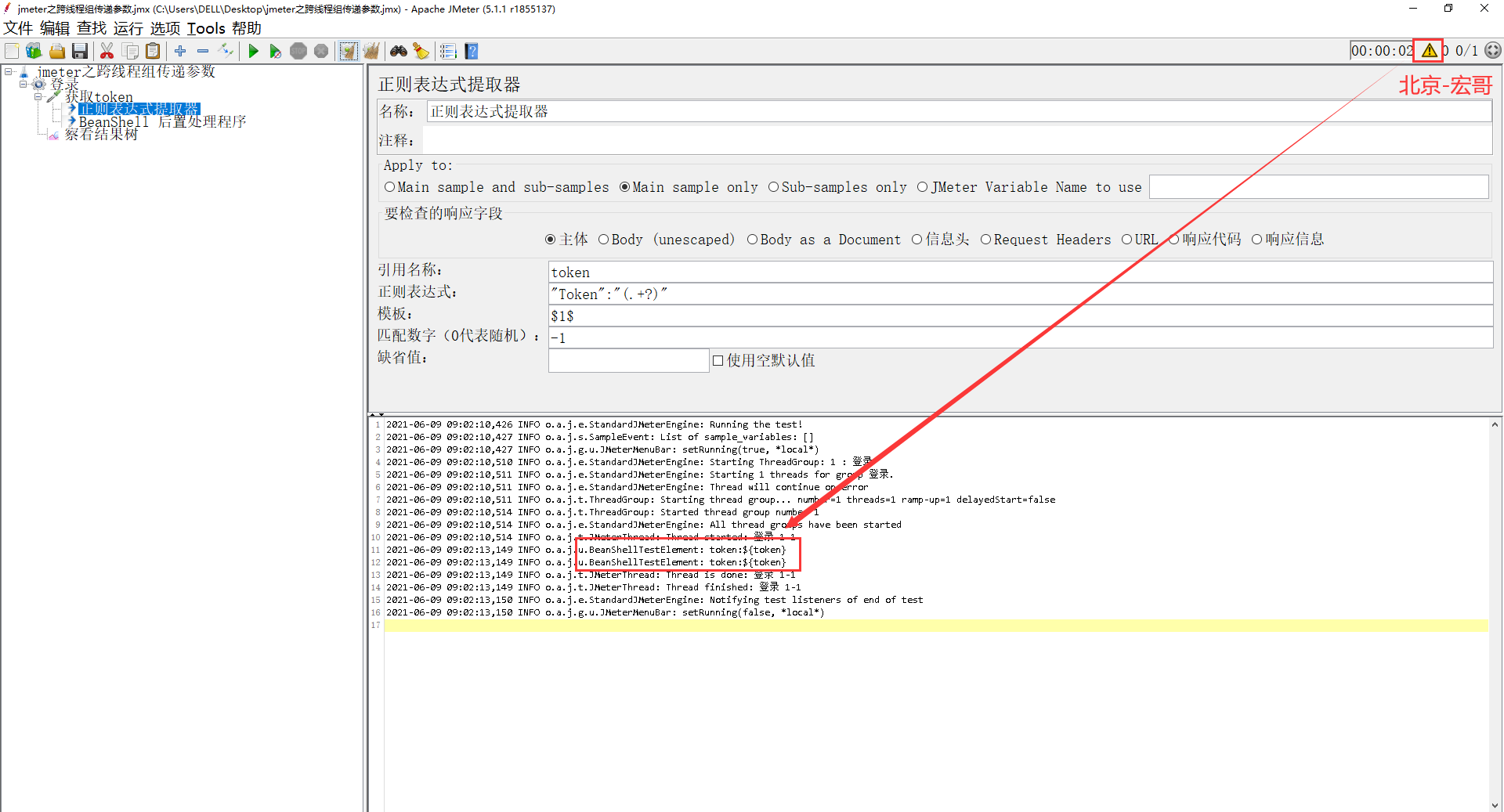
Task: Expand all tree nodes with plus icon
Action: [x=180, y=51]
